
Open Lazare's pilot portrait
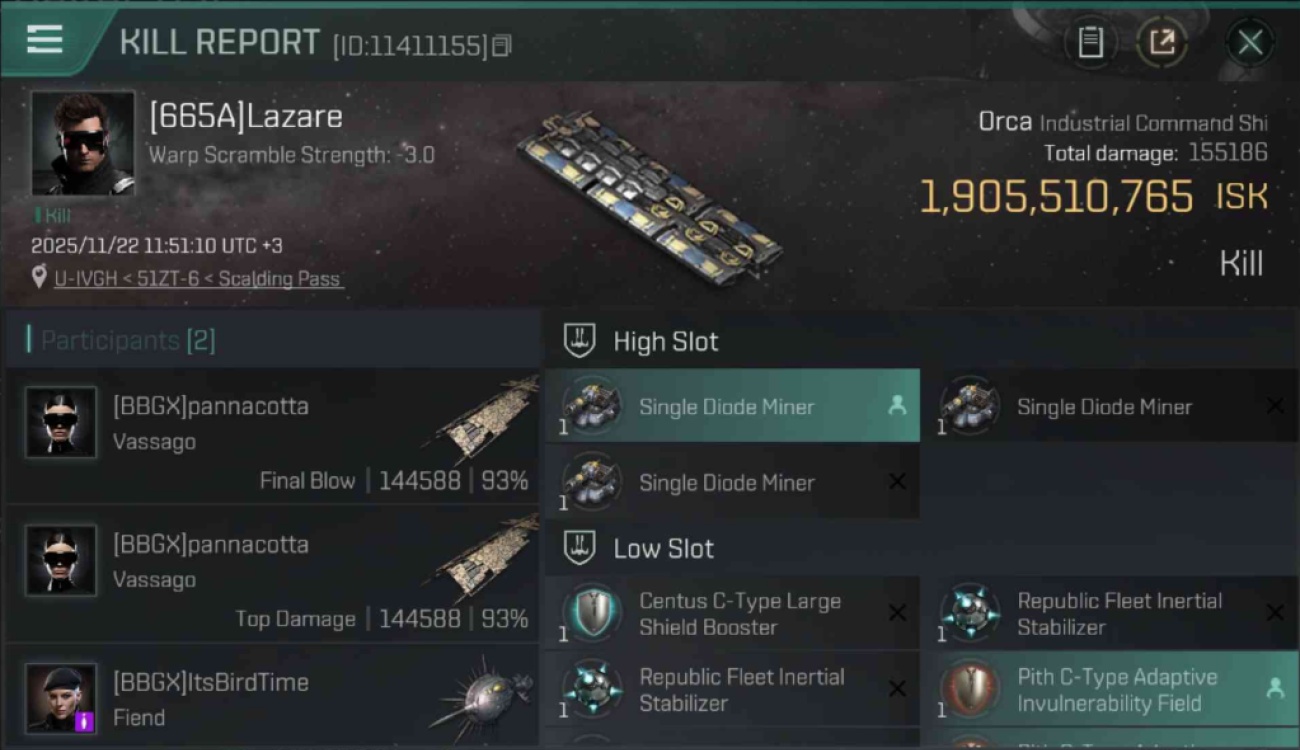(x=82, y=143)
